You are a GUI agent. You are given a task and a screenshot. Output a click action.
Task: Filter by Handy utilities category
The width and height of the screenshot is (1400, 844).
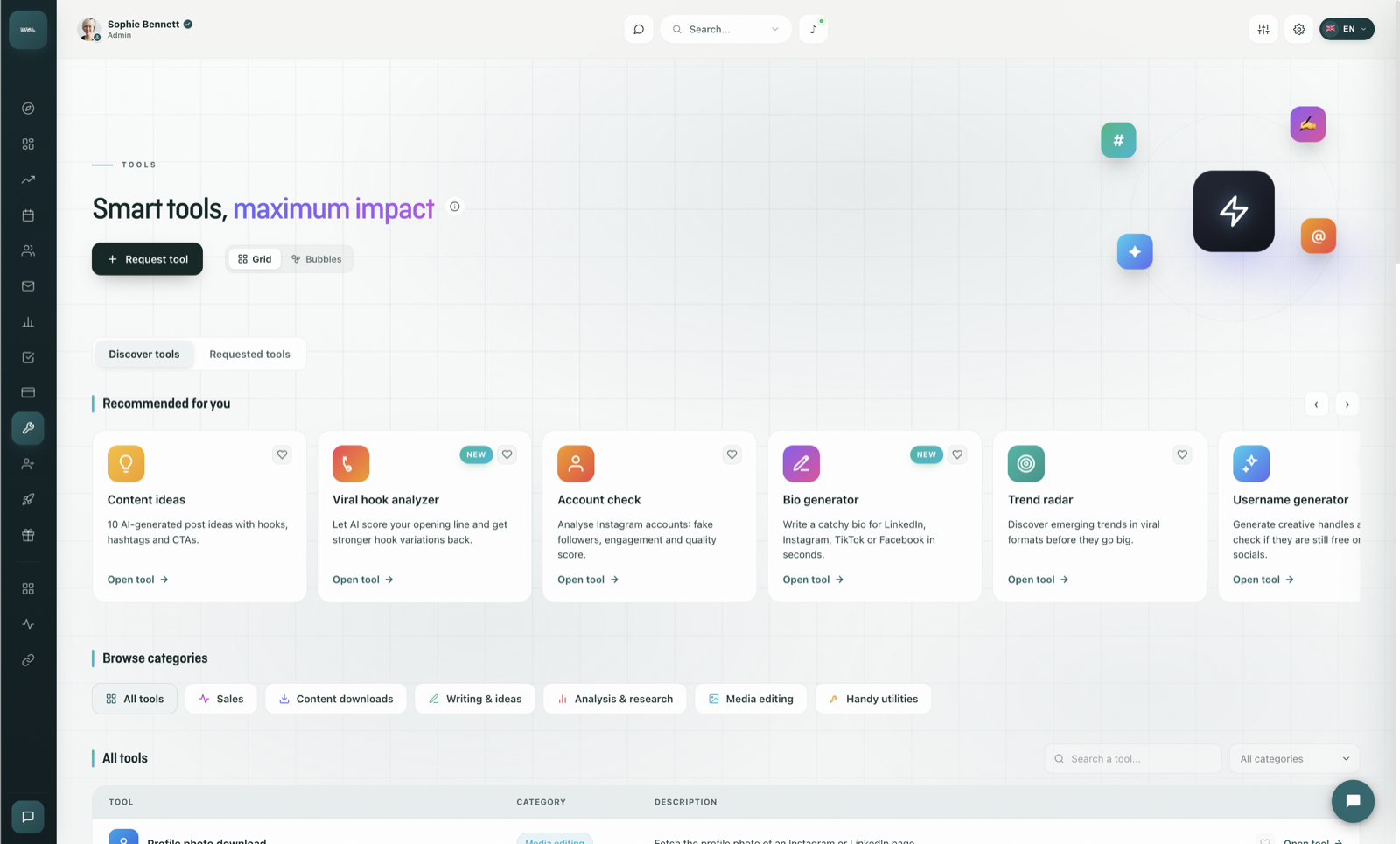[873, 699]
